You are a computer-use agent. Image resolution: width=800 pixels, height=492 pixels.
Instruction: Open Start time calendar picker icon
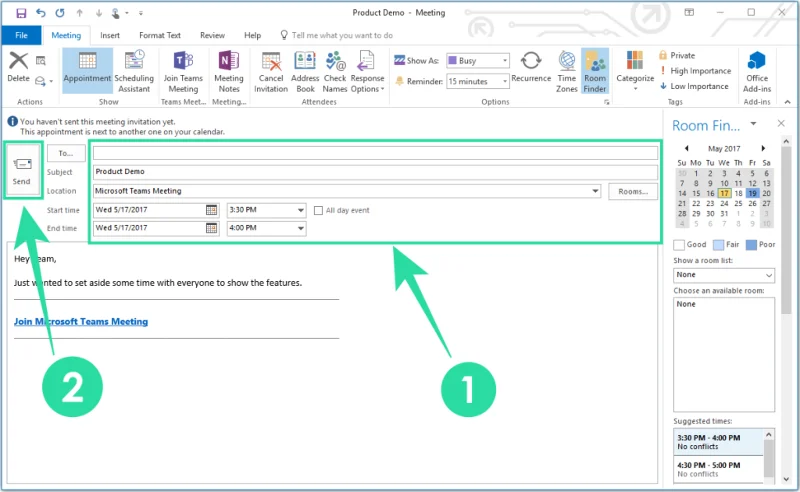click(211, 210)
